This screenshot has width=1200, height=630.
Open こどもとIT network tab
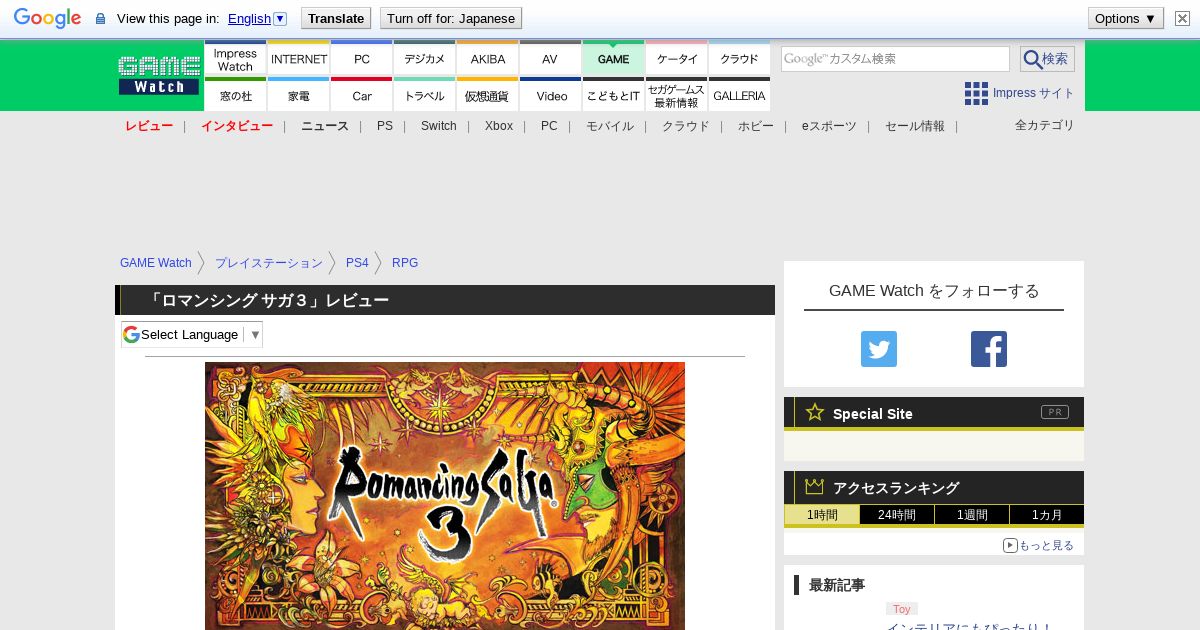(x=613, y=95)
